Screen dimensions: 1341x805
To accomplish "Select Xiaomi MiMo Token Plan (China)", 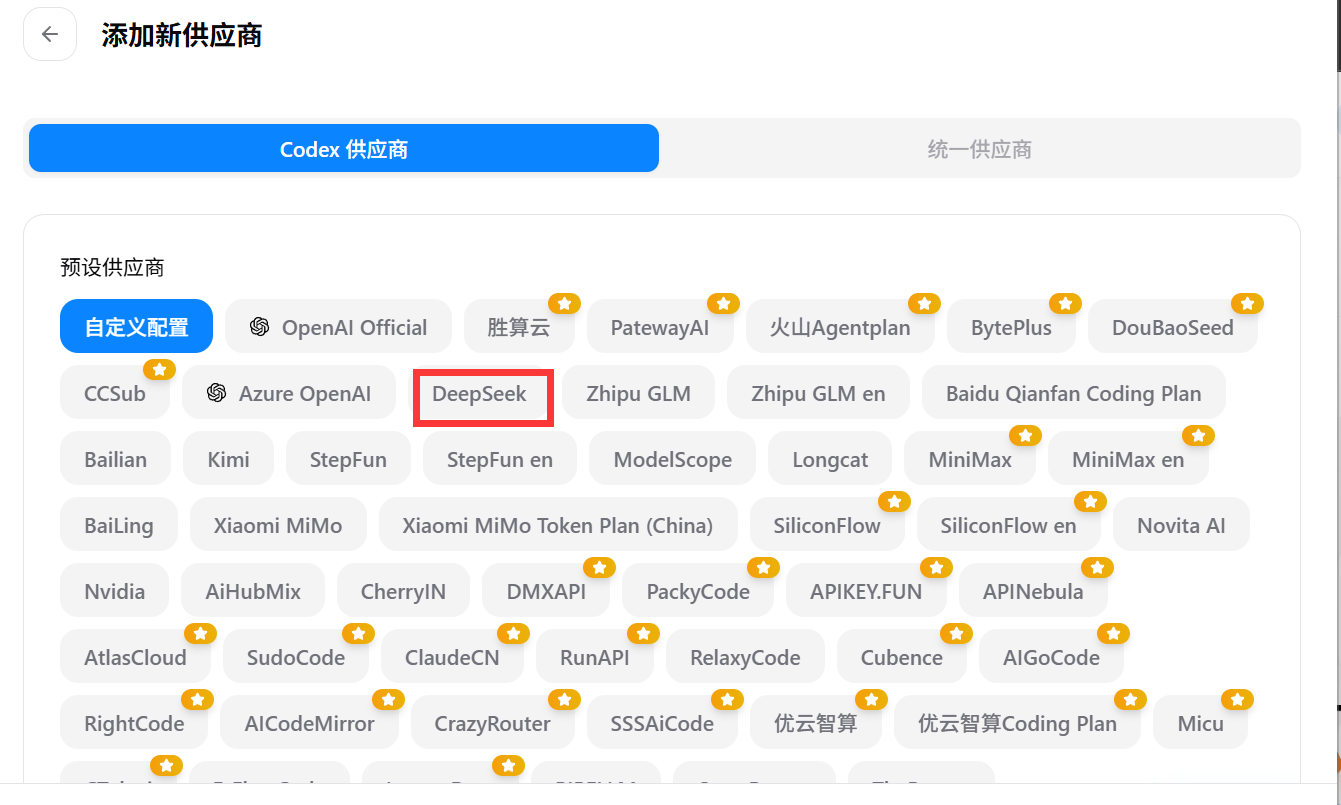I will click(558, 524).
